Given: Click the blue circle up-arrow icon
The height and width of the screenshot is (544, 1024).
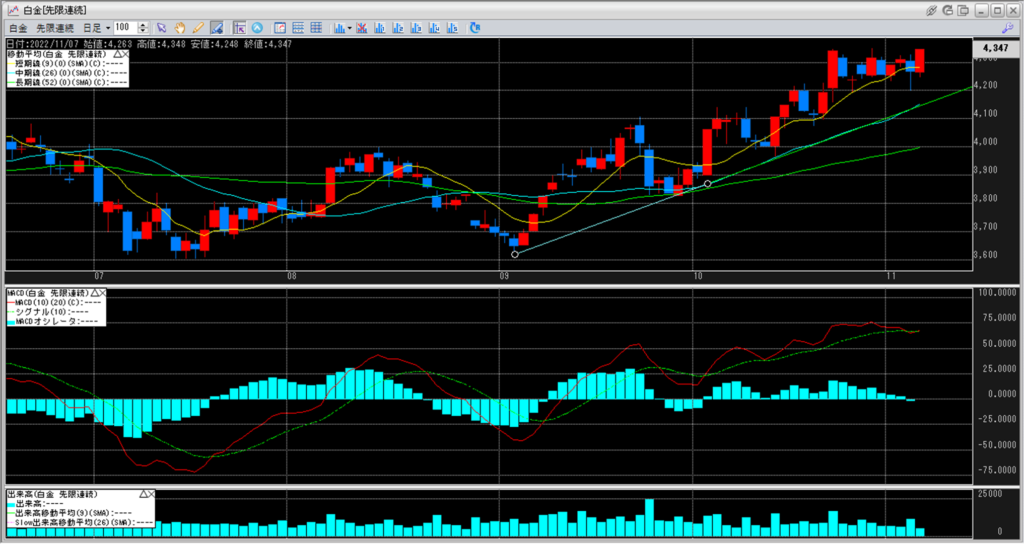Looking at the screenshot, I should [257, 28].
